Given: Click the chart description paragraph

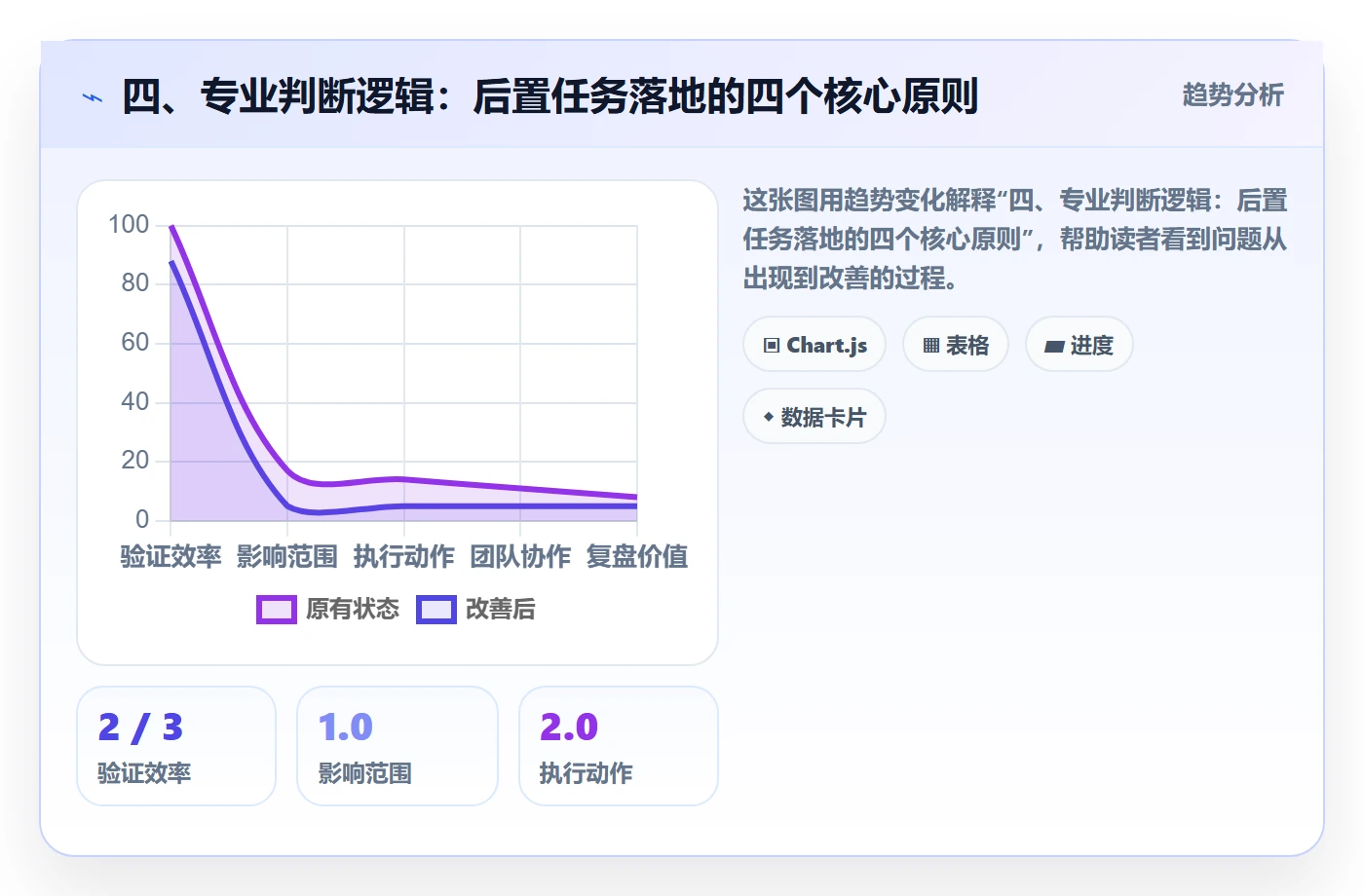Looking at the screenshot, I should (1015, 240).
